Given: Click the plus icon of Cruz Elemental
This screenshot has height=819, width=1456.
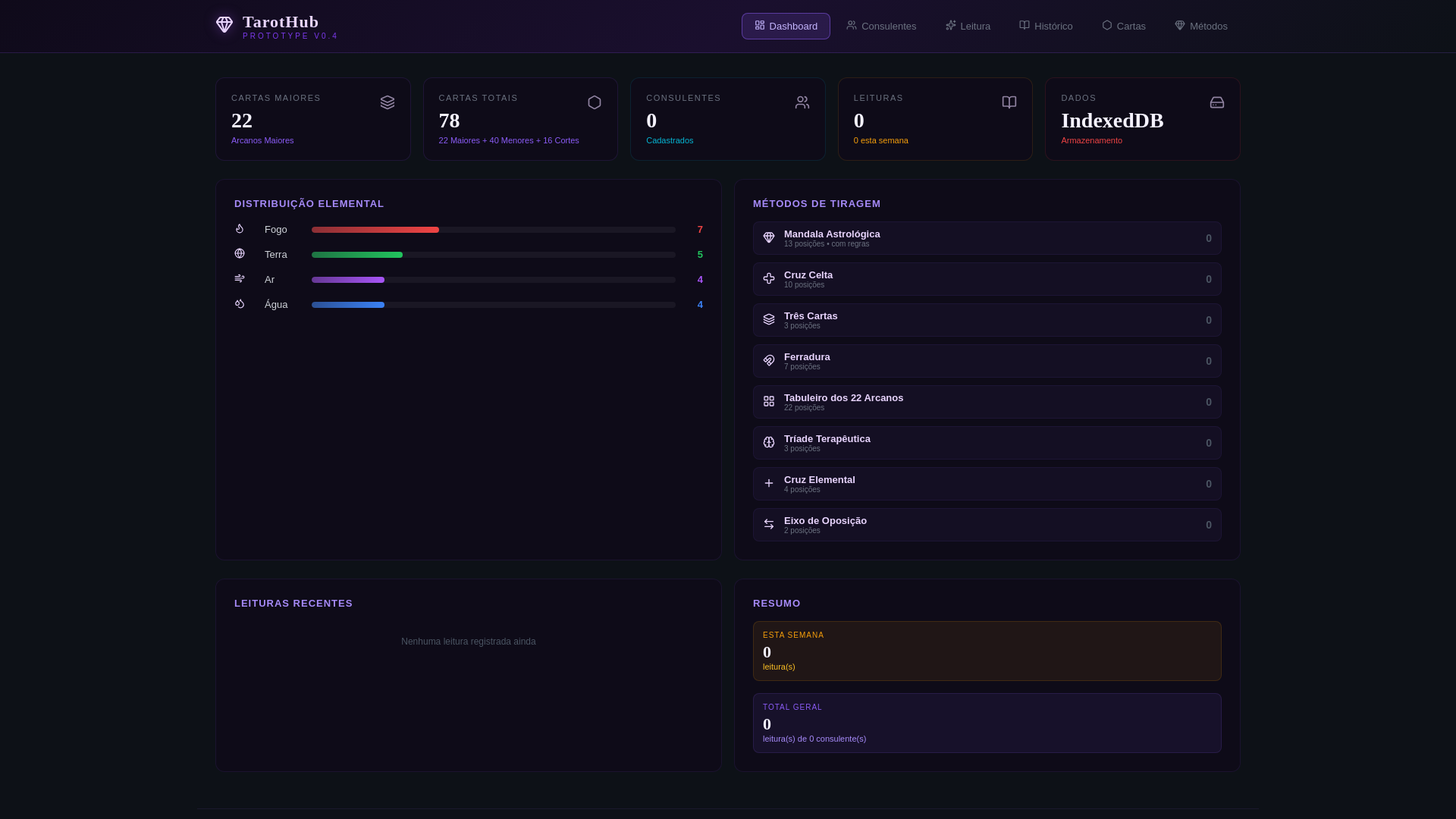Looking at the screenshot, I should [769, 484].
